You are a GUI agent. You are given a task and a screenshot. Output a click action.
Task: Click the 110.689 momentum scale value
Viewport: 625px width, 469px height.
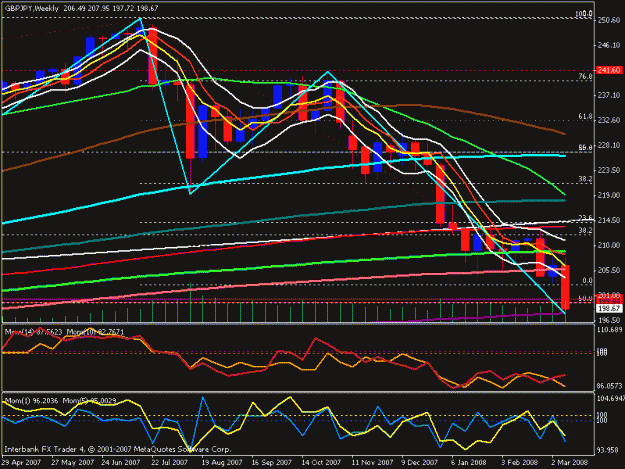[610, 330]
